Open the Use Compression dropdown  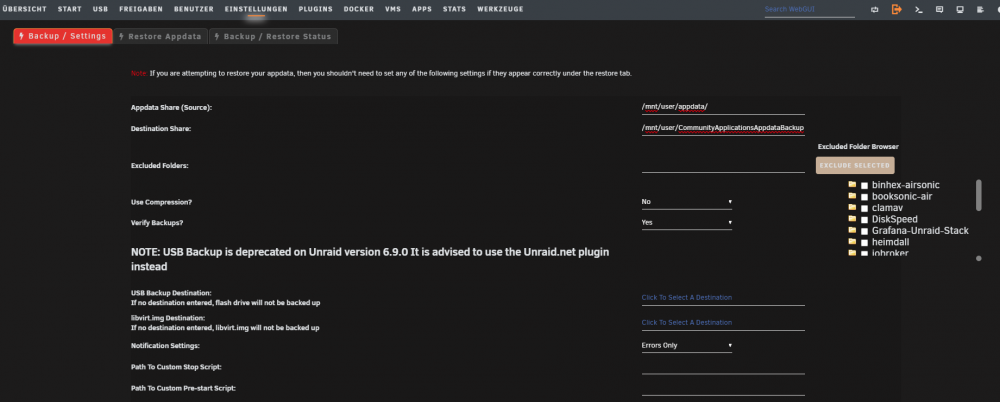[687, 202]
